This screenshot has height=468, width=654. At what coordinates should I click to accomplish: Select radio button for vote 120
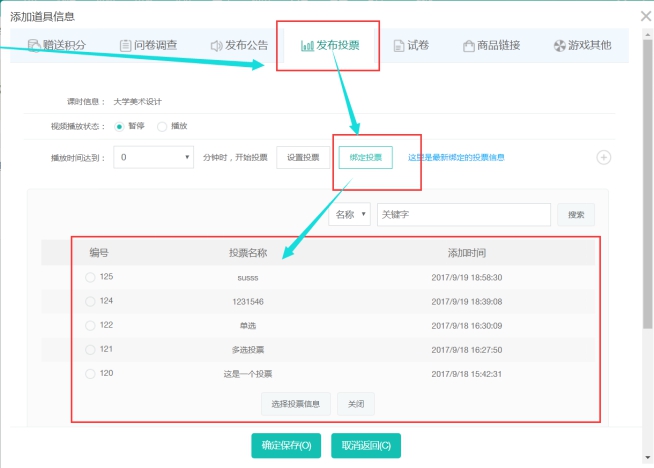[x=90, y=374]
